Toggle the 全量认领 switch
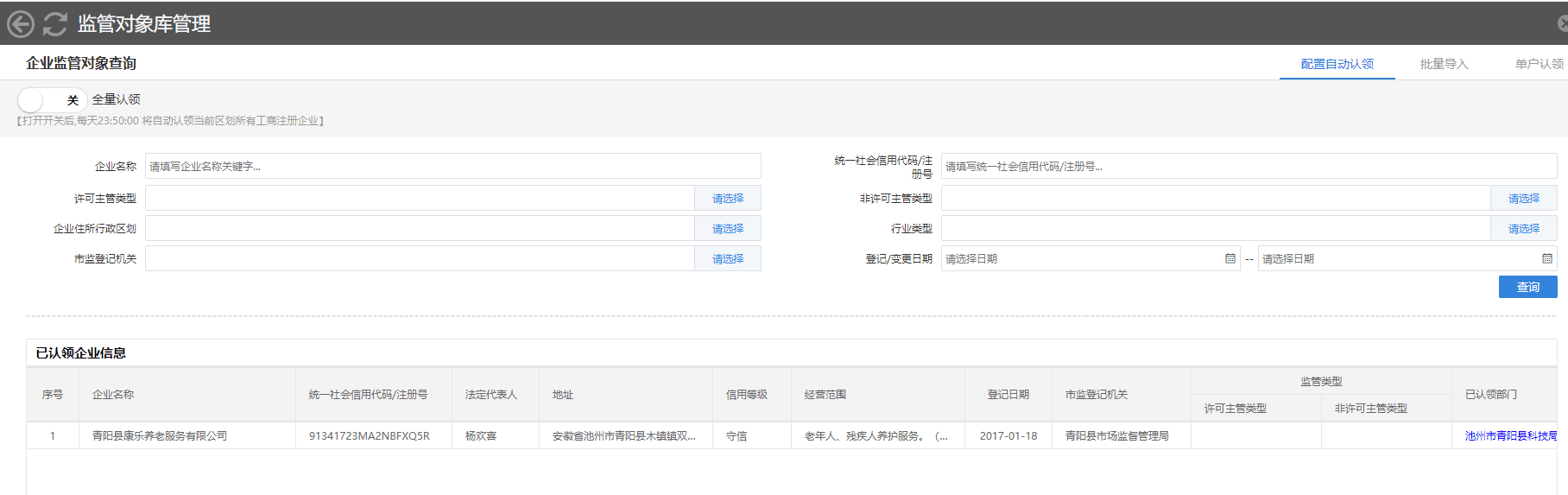The width and height of the screenshot is (1568, 495). coord(51,100)
